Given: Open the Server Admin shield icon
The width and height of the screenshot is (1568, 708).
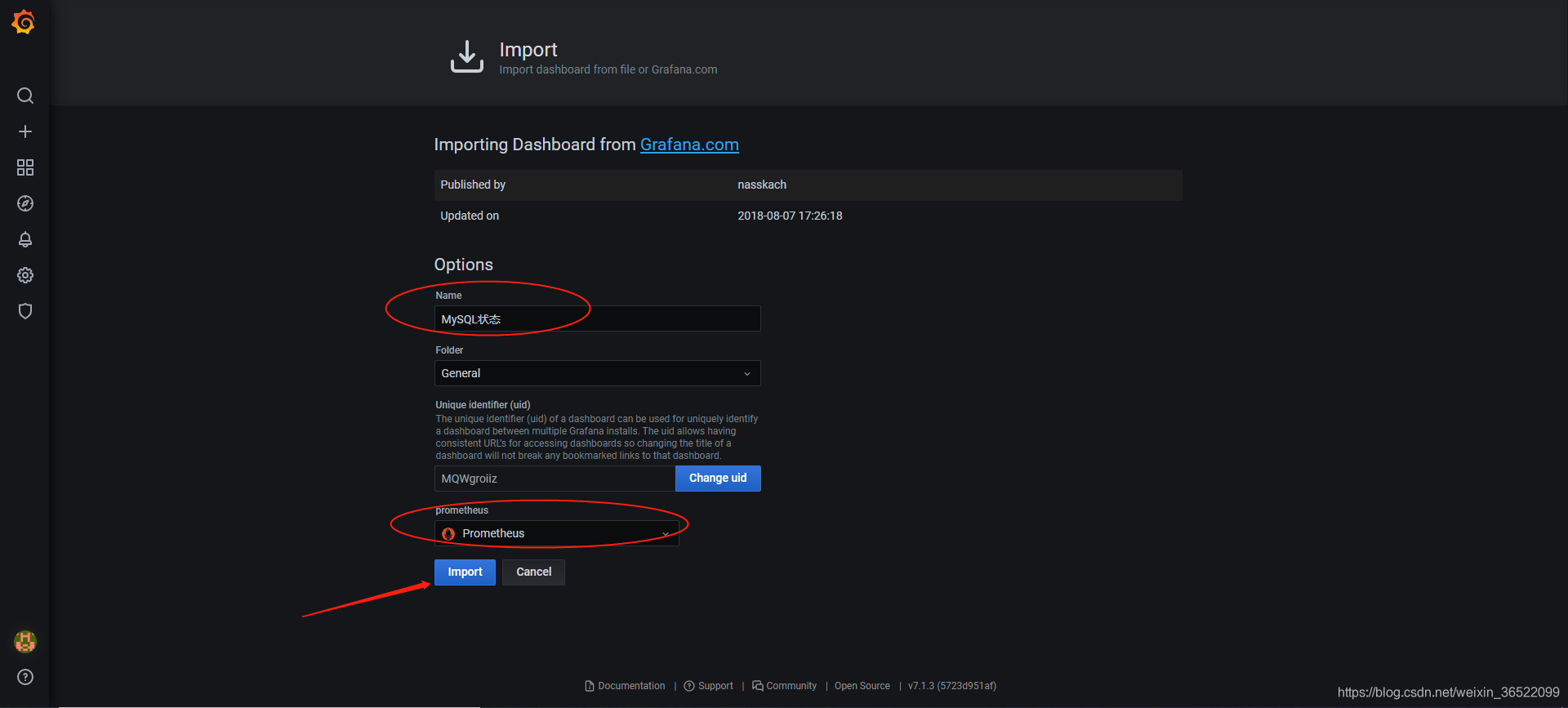Looking at the screenshot, I should pyautogui.click(x=25, y=311).
